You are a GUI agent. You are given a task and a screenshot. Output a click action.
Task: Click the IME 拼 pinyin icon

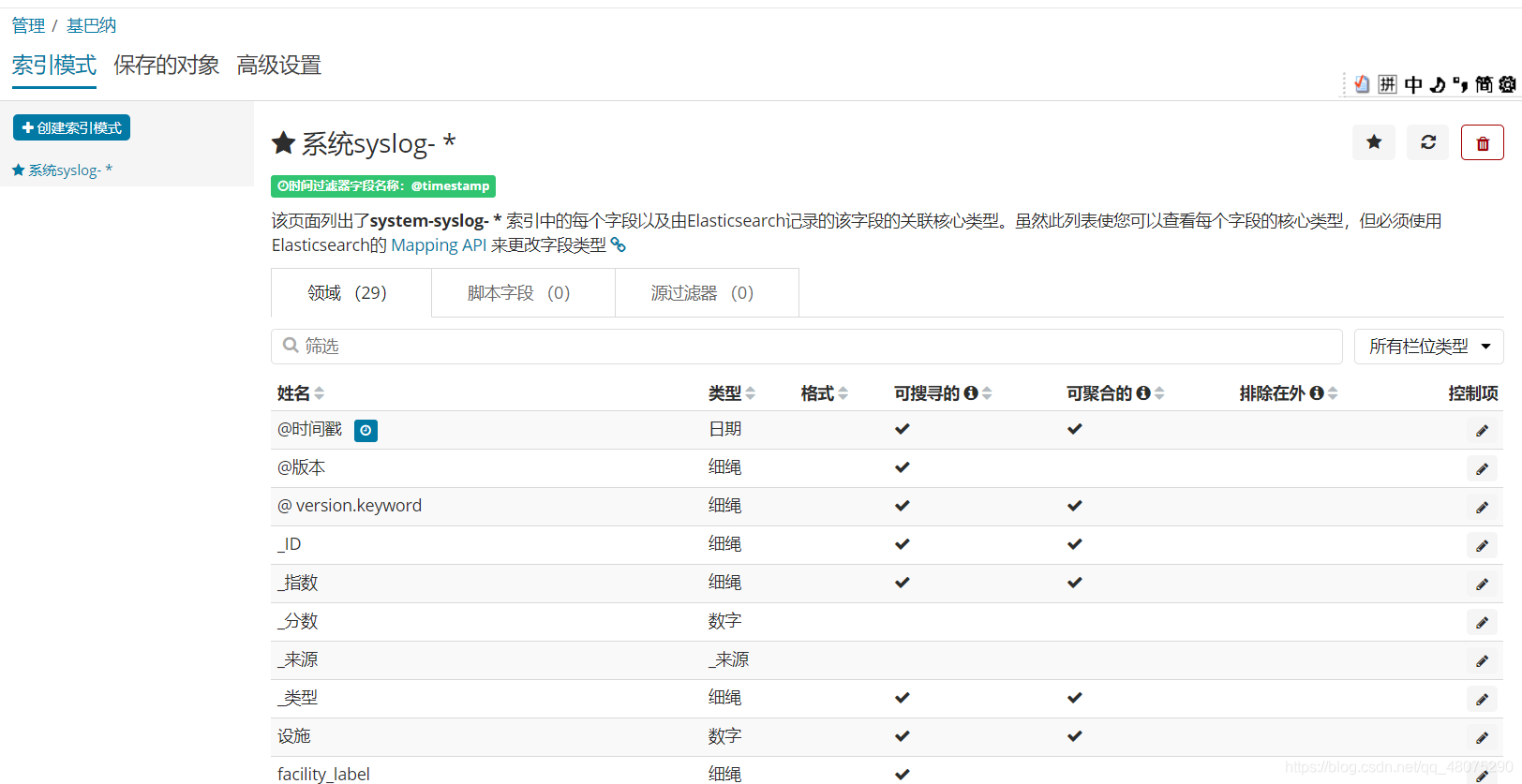[x=1388, y=84]
